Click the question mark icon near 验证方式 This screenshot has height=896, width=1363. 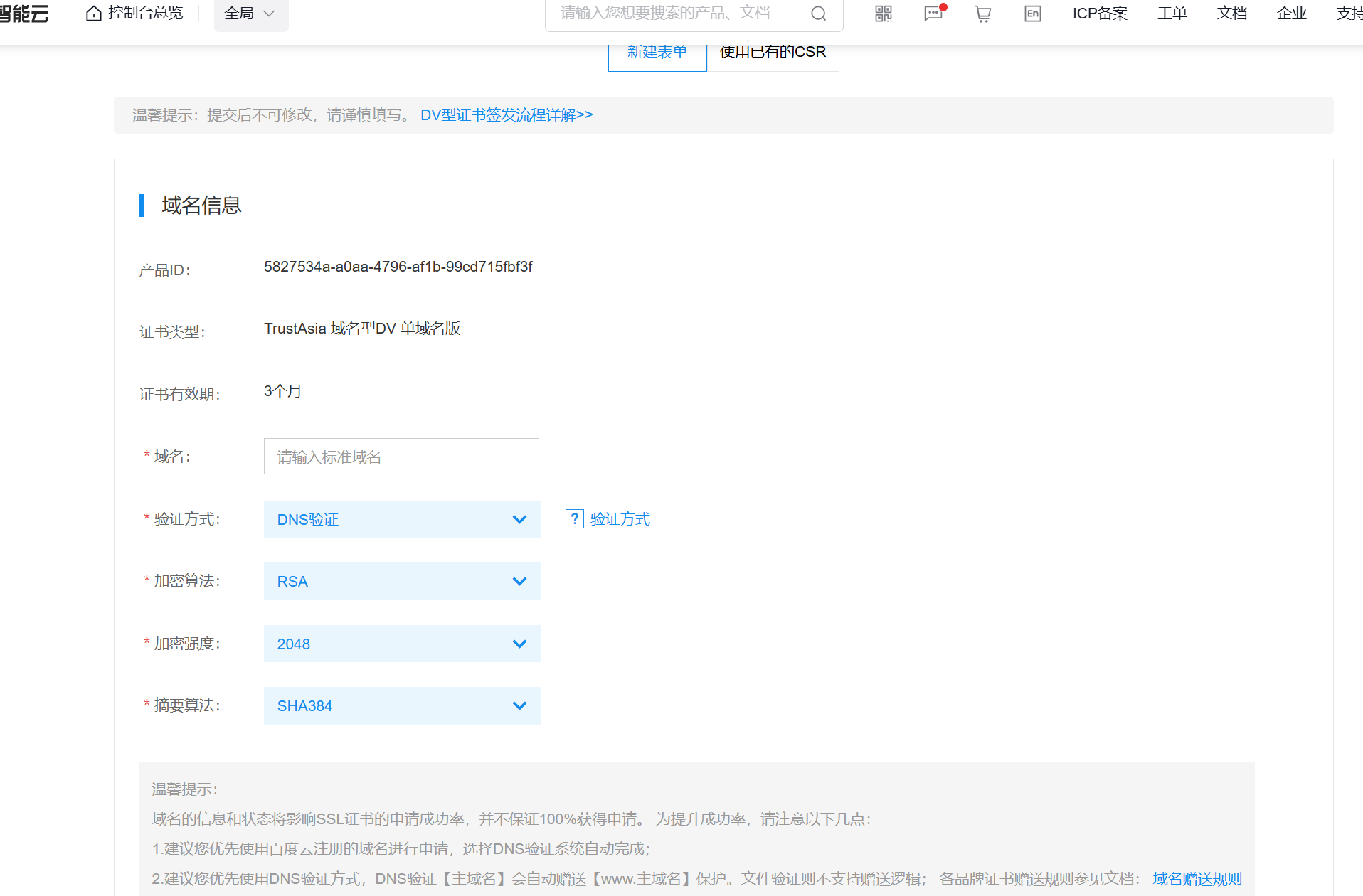574,518
